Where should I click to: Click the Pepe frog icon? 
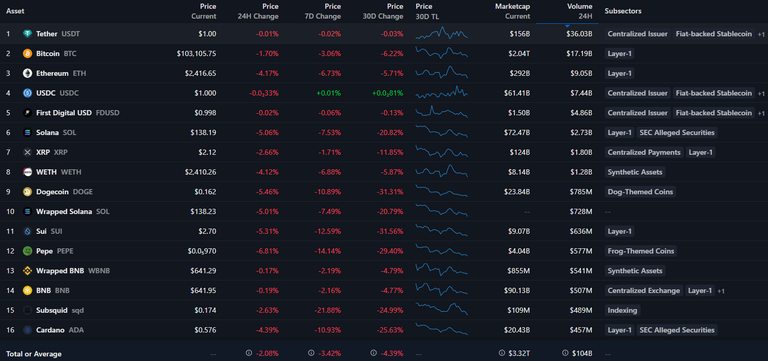(27, 251)
